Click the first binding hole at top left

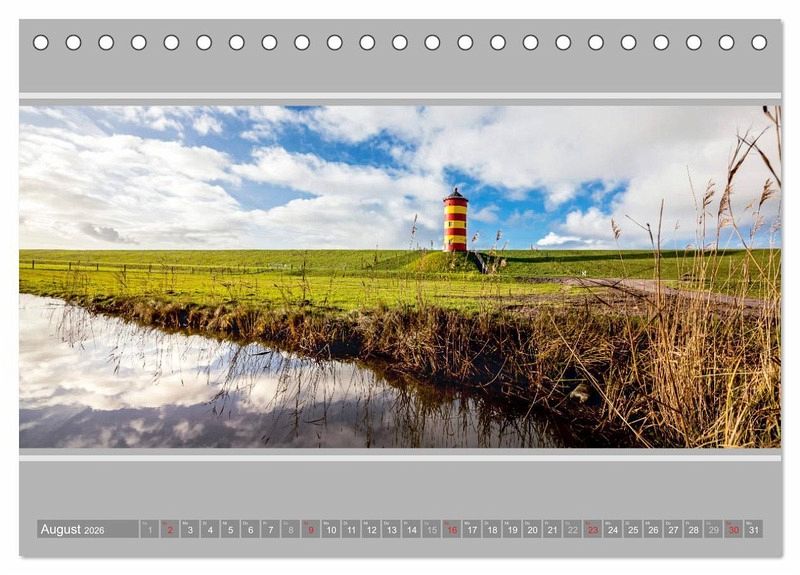[x=41, y=42]
